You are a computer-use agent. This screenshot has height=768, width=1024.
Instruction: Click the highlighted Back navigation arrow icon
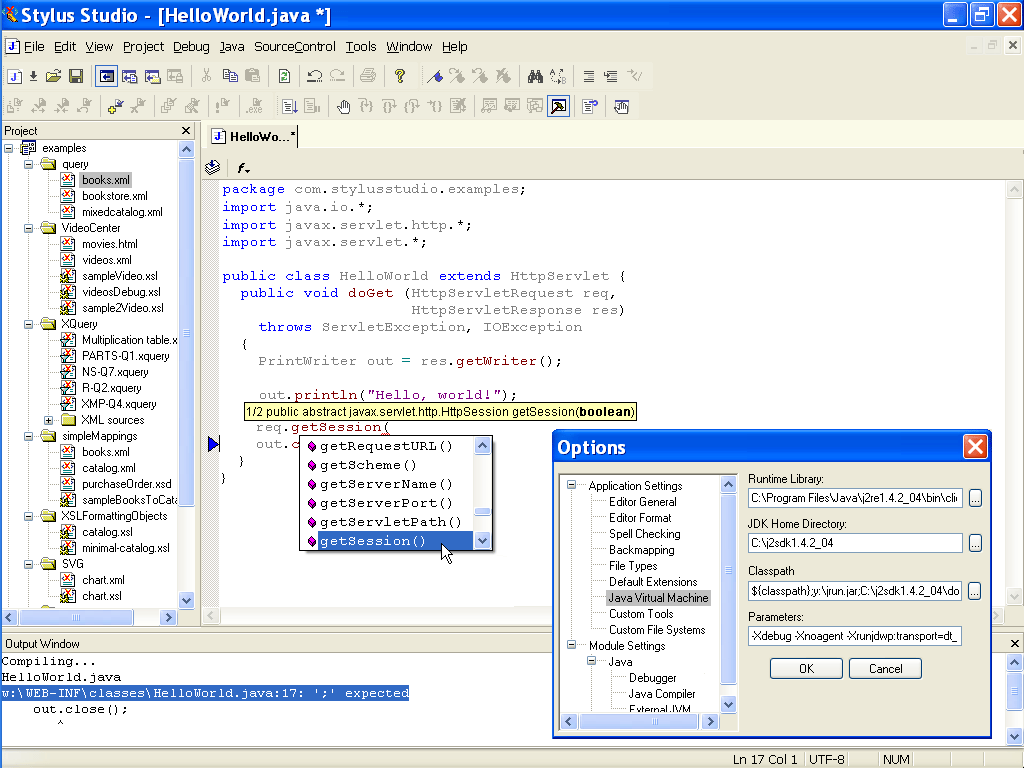tap(106, 76)
